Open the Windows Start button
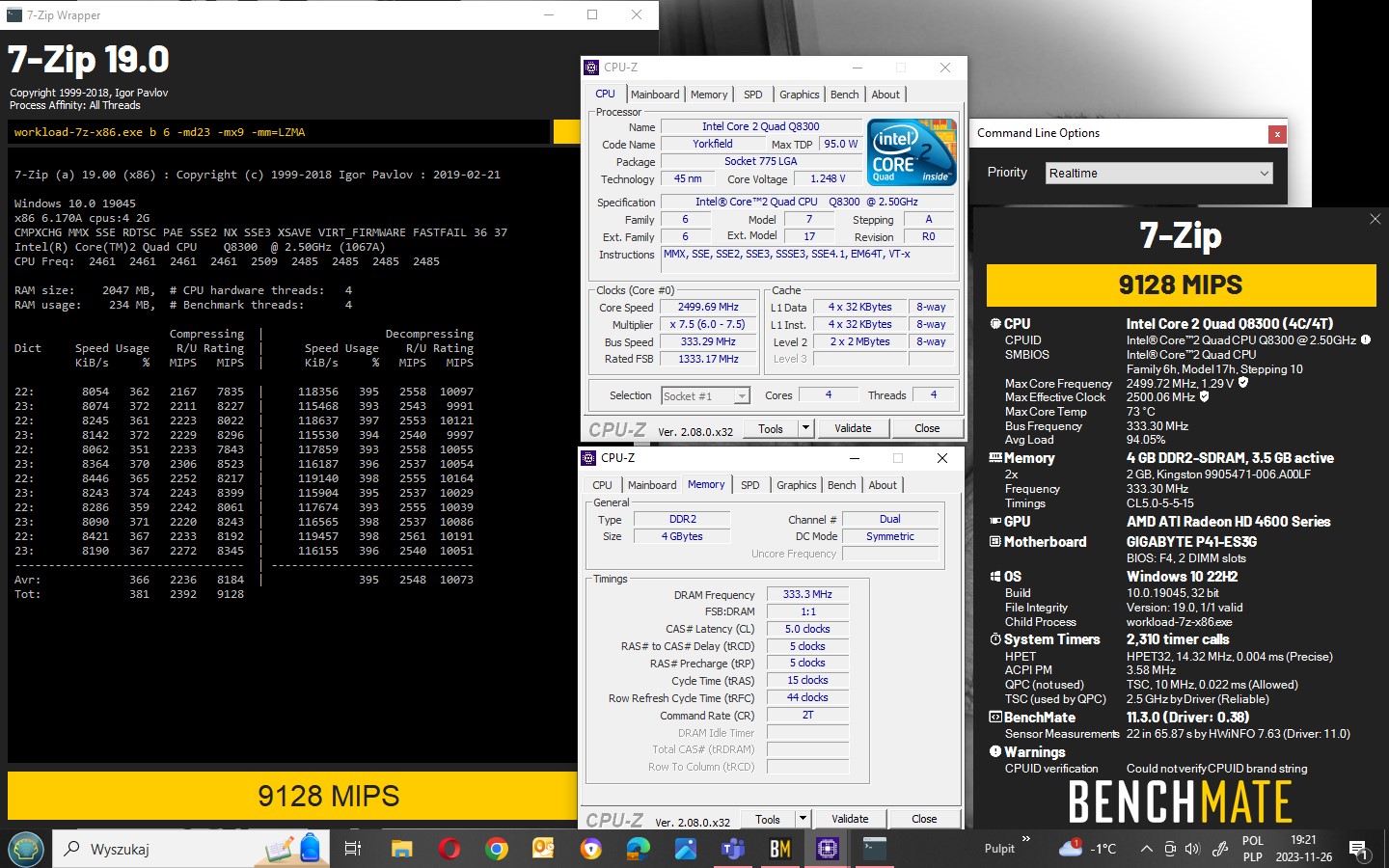The image size is (1389, 868). [26, 849]
